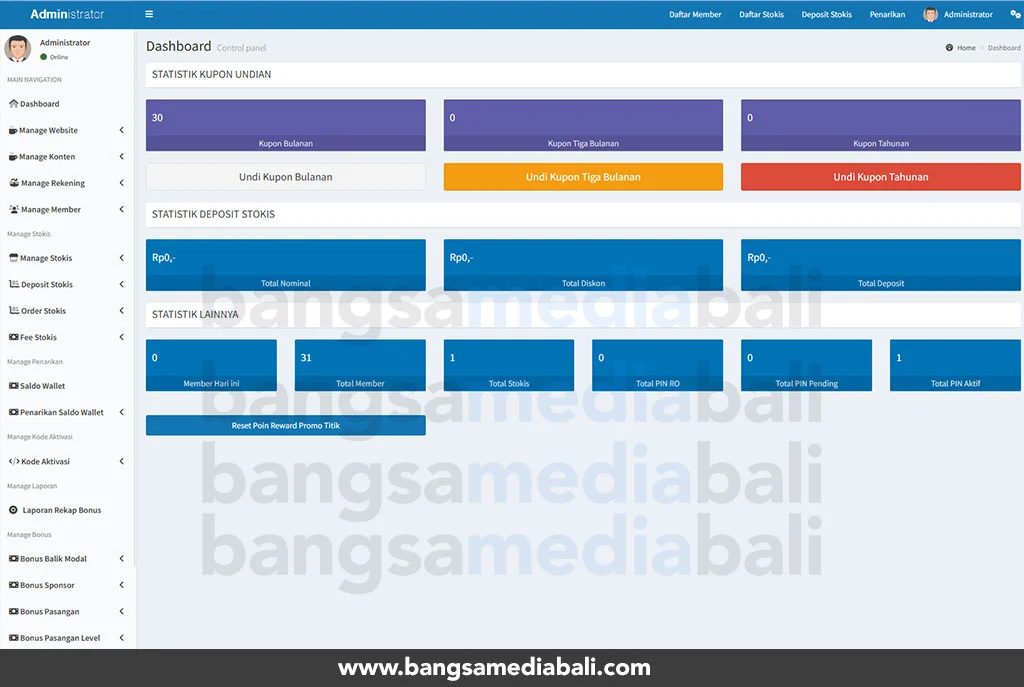Click the breadcrumb Home dashboard icon
This screenshot has height=687, width=1024.
tap(949, 48)
